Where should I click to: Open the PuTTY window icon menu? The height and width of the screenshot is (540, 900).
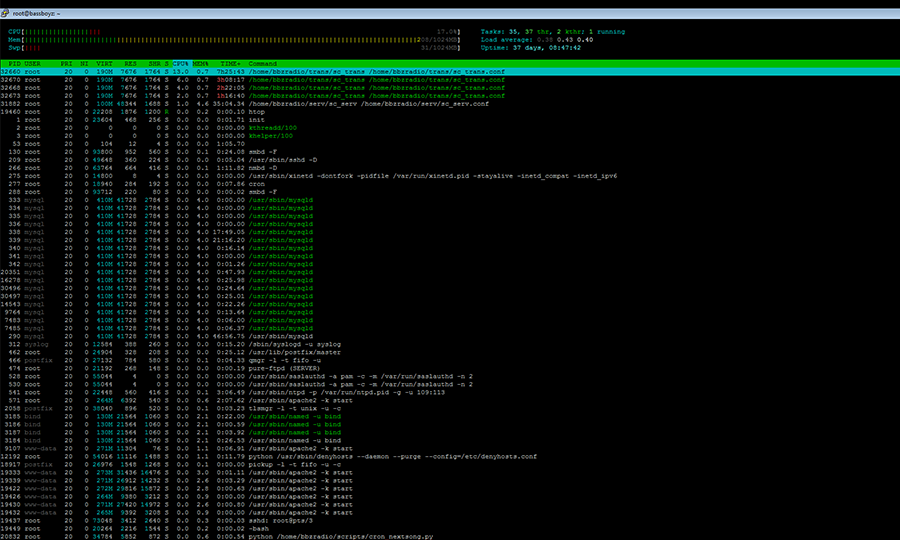(5, 13)
